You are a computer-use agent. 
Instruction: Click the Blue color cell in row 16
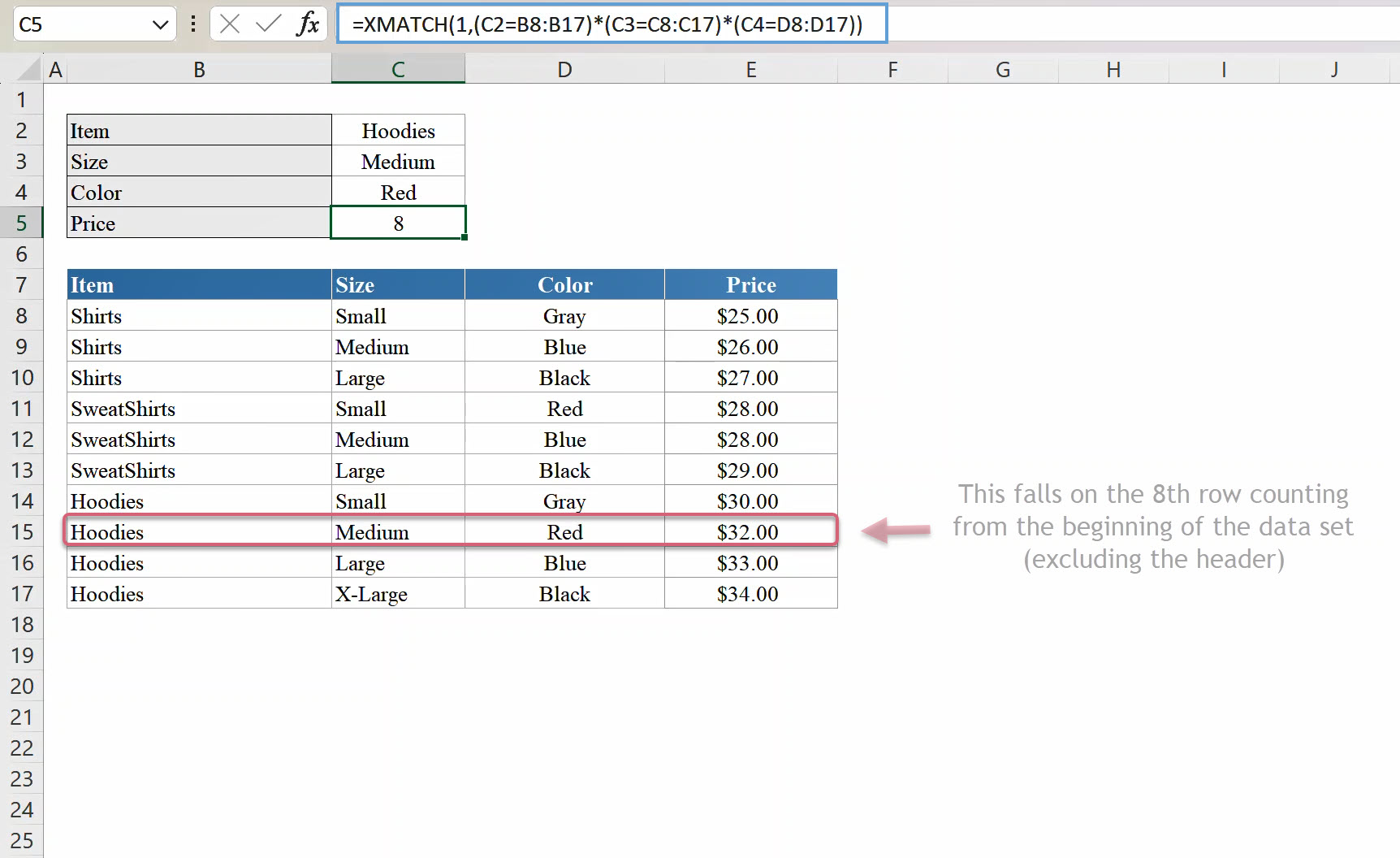(564, 563)
